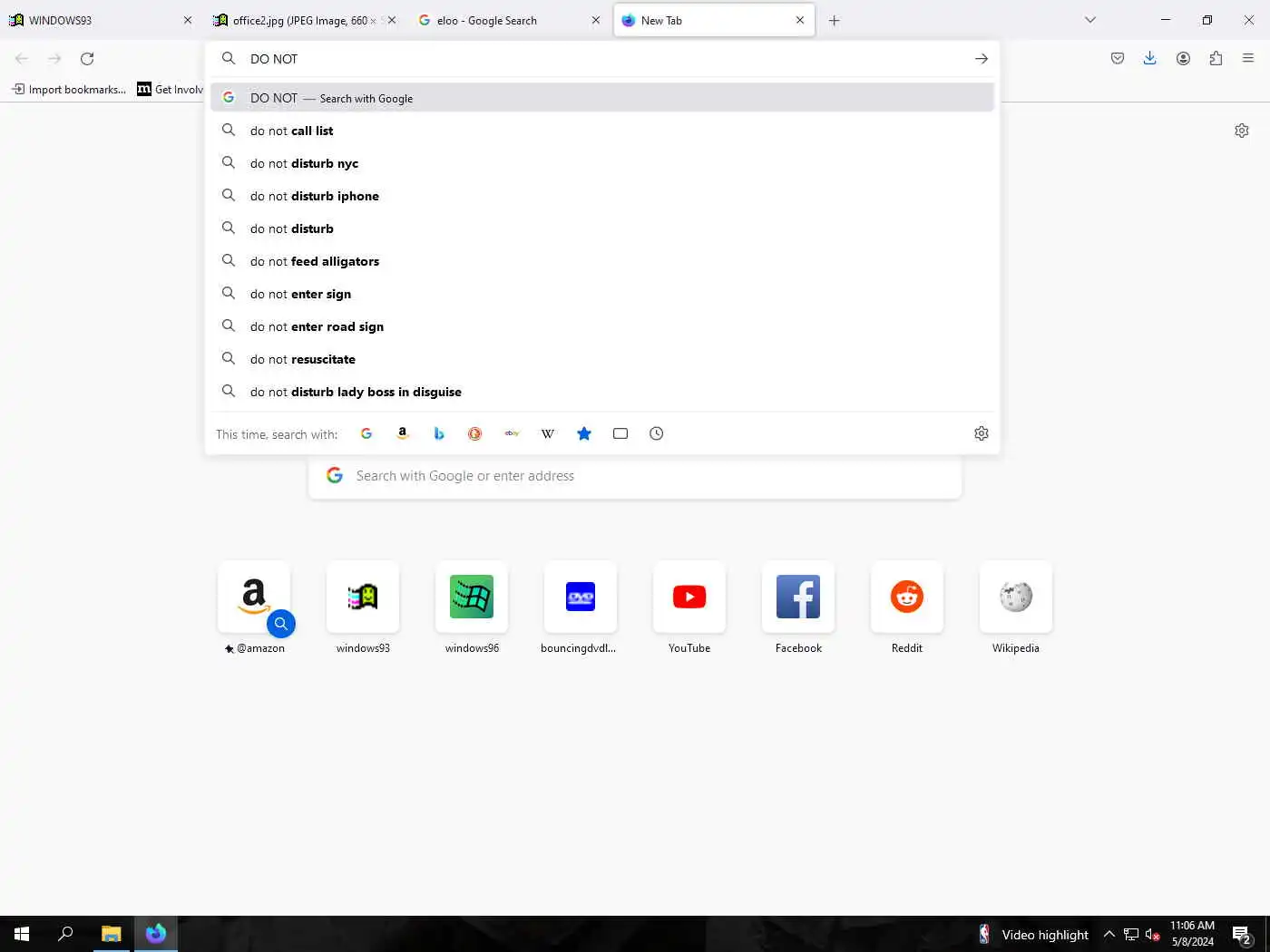Close the eloo Google Search tab
The width and height of the screenshot is (1270, 952).
(x=595, y=20)
